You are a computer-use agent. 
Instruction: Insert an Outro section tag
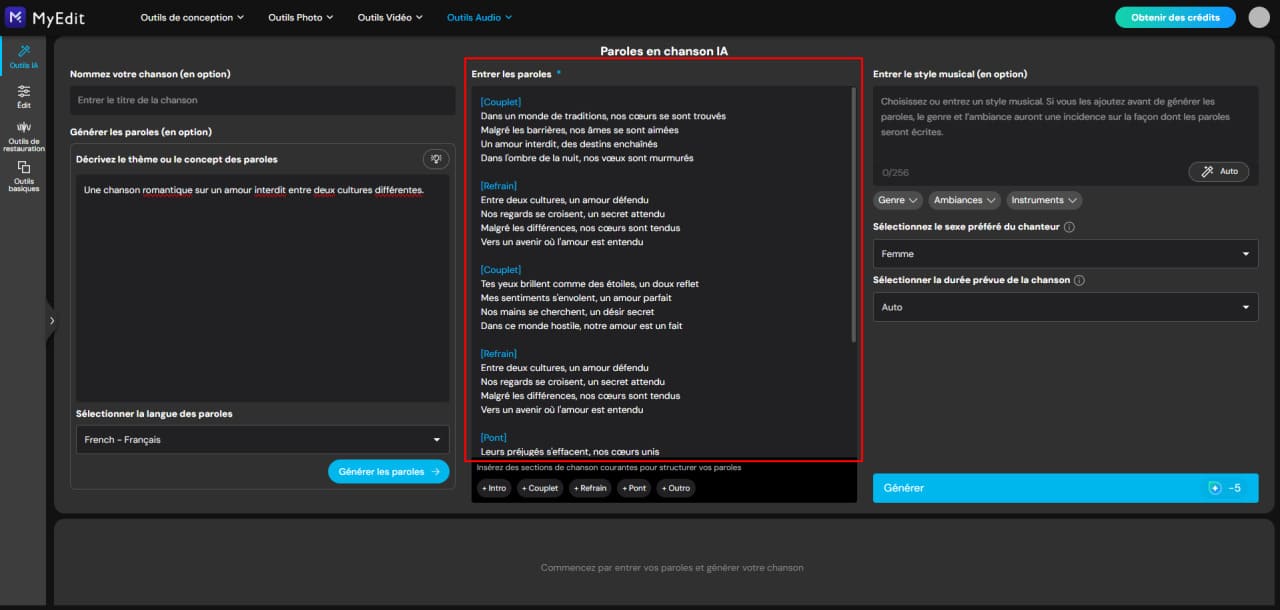pyautogui.click(x=676, y=488)
